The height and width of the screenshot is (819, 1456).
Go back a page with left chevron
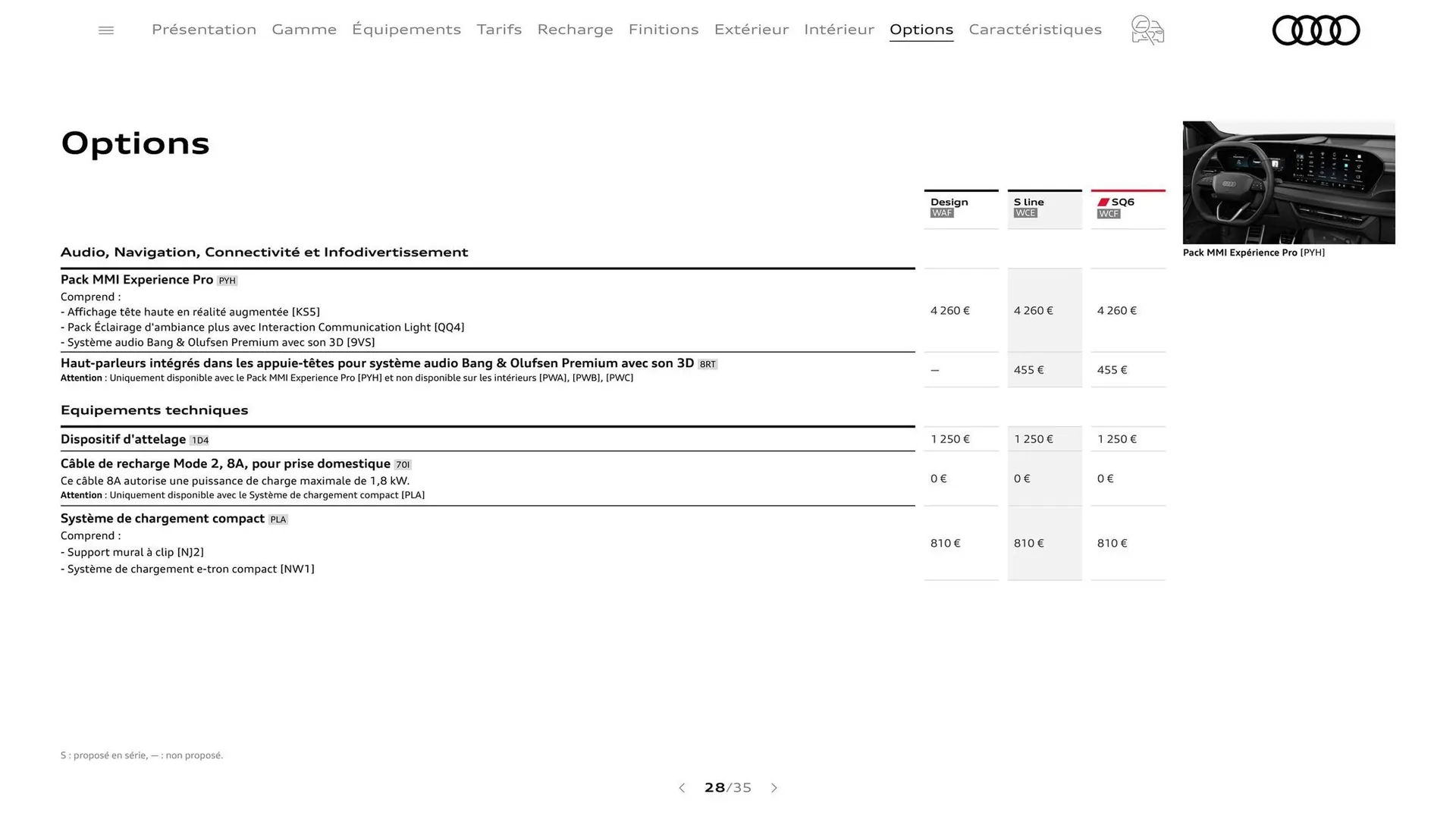[681, 788]
